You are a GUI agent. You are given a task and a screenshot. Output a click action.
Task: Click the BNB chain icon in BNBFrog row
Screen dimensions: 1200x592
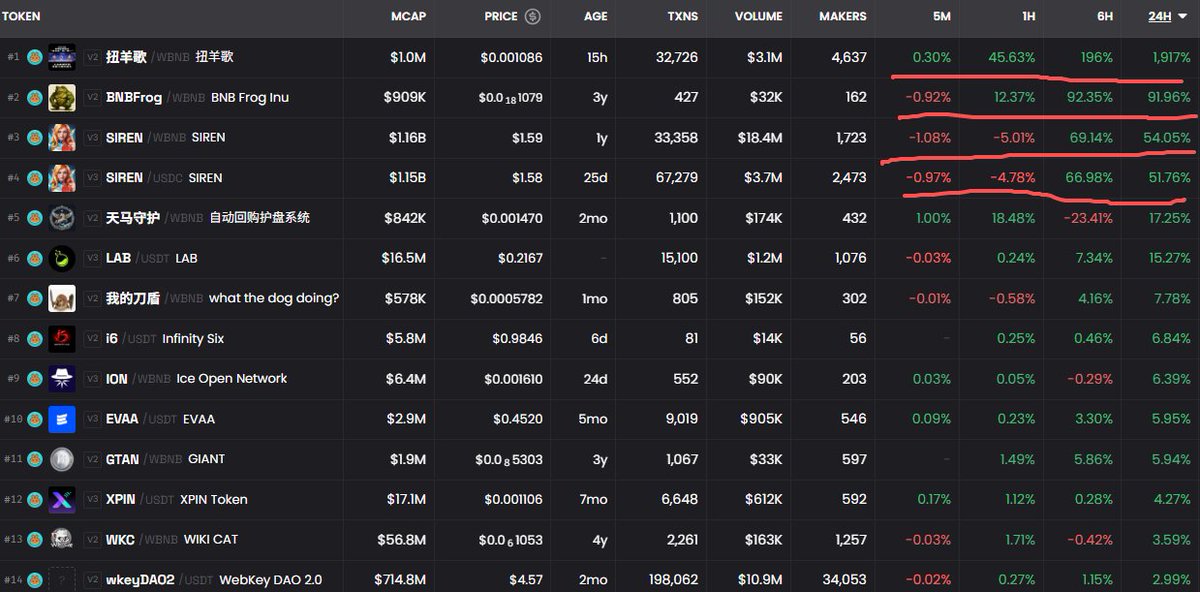point(34,97)
